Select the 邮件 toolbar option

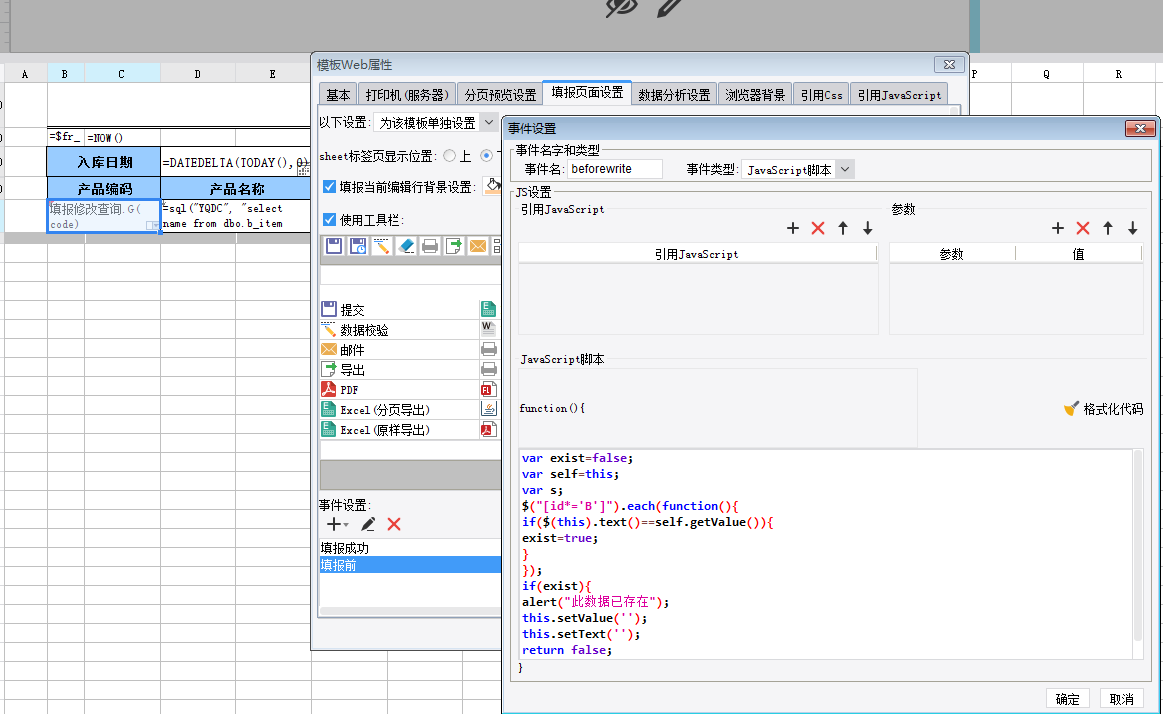[x=400, y=349]
